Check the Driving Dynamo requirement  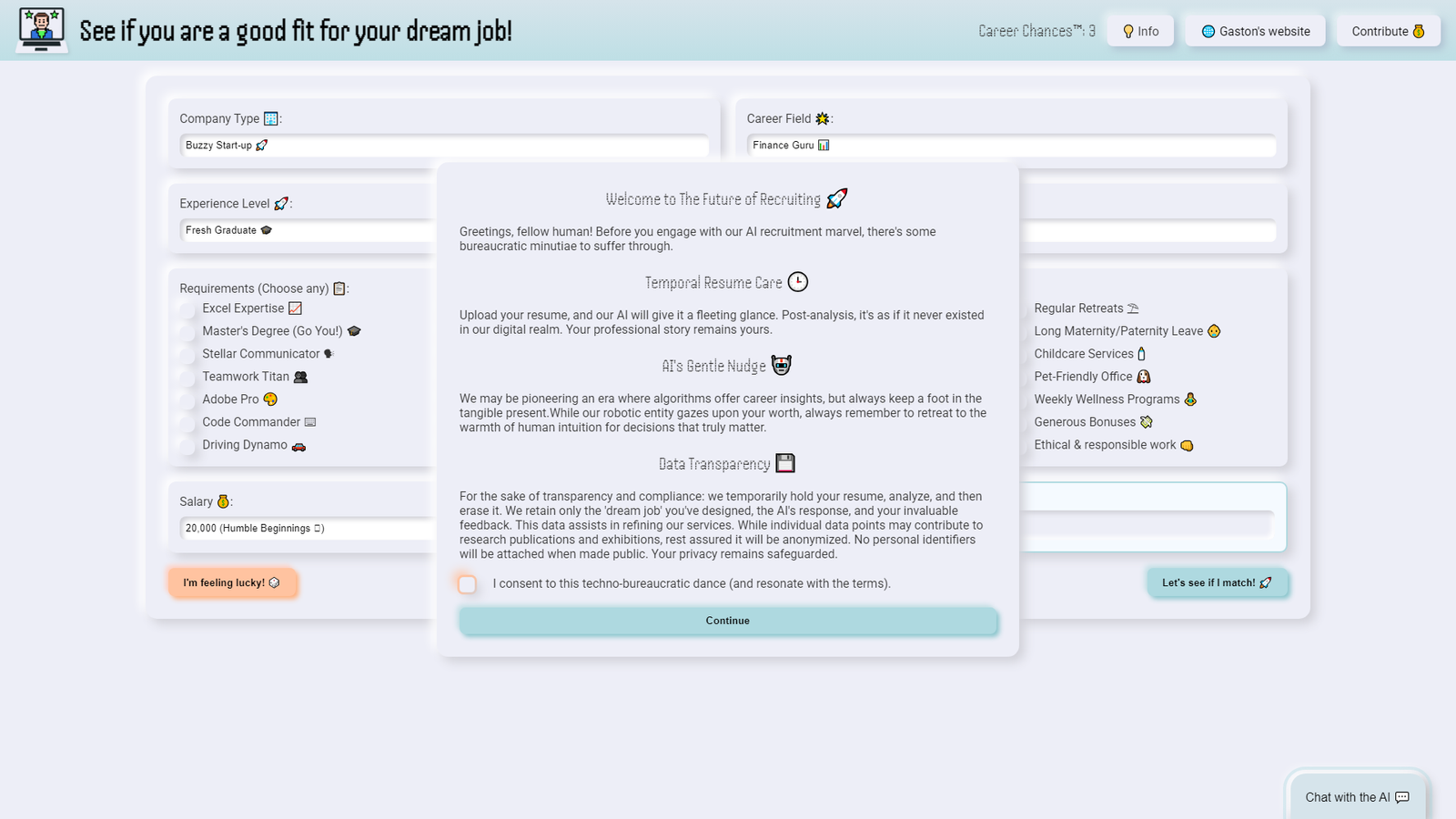tap(187, 446)
